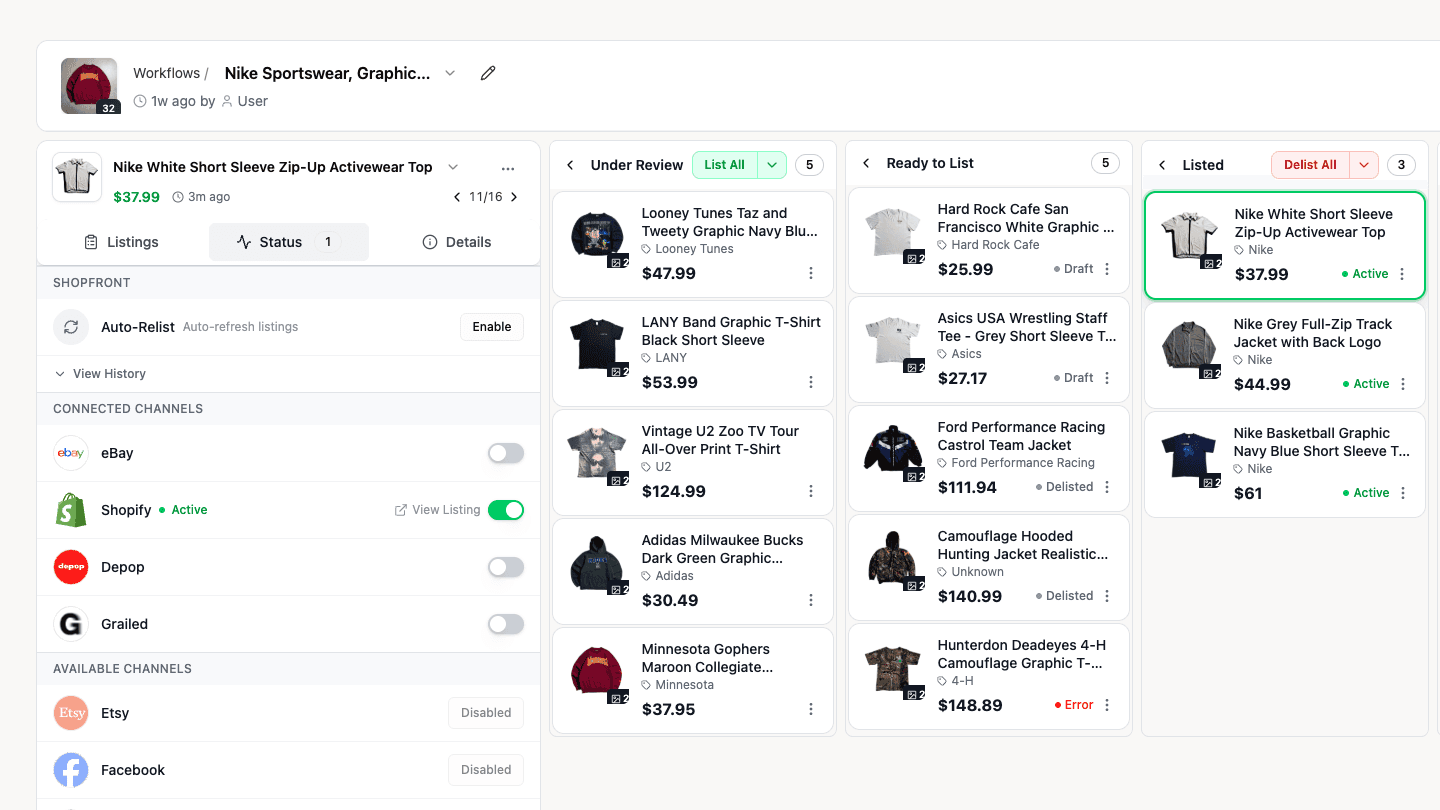Expand the chevron next to Nike White item title
The image size is (1440, 810).
[453, 167]
